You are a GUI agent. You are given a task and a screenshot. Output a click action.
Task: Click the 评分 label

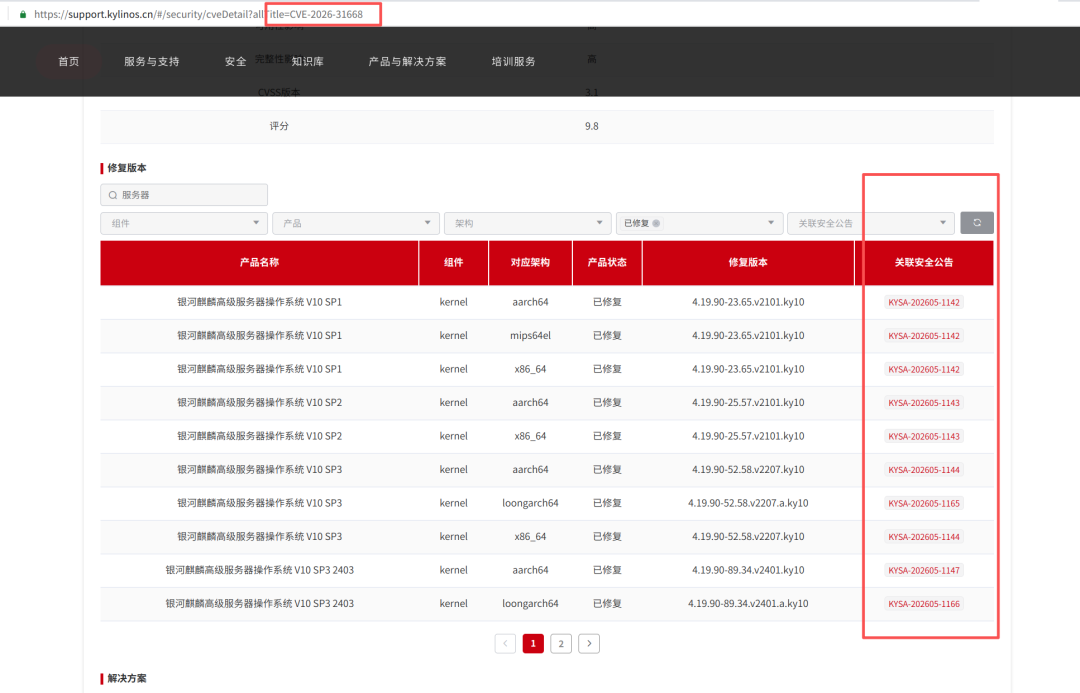tap(279, 126)
